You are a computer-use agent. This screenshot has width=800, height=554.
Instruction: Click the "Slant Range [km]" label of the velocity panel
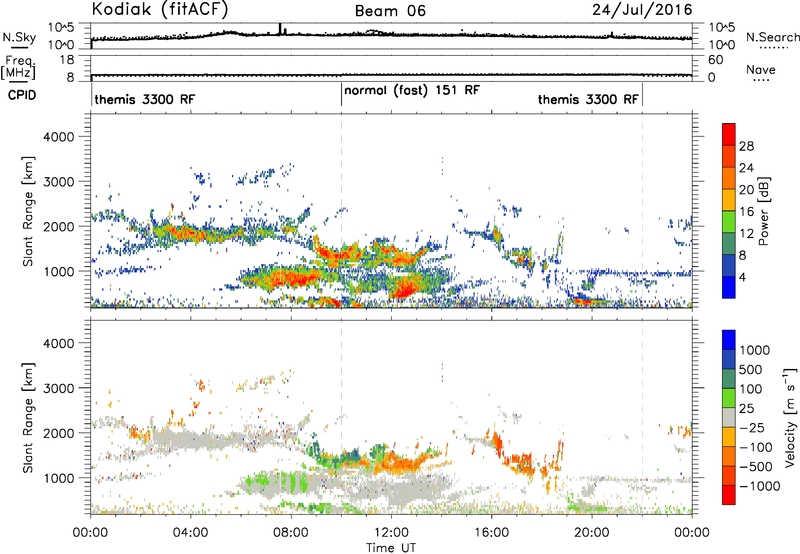coord(28,417)
